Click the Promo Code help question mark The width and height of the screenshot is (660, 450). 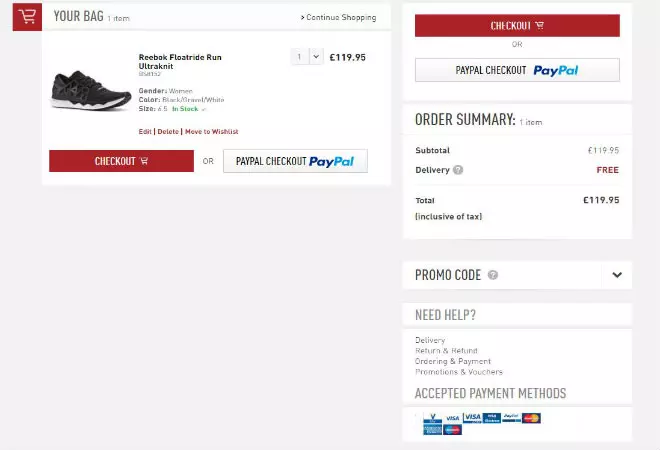click(493, 275)
